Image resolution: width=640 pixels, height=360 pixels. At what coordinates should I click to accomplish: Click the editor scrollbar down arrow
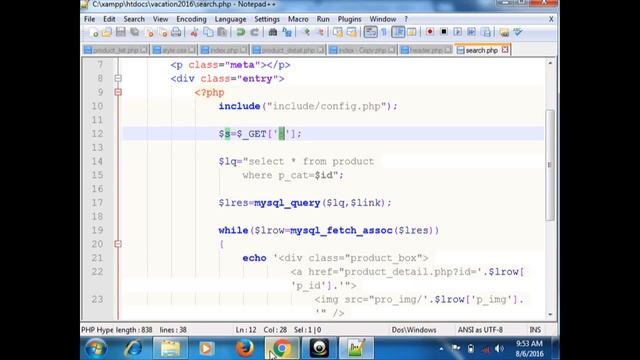click(550, 315)
